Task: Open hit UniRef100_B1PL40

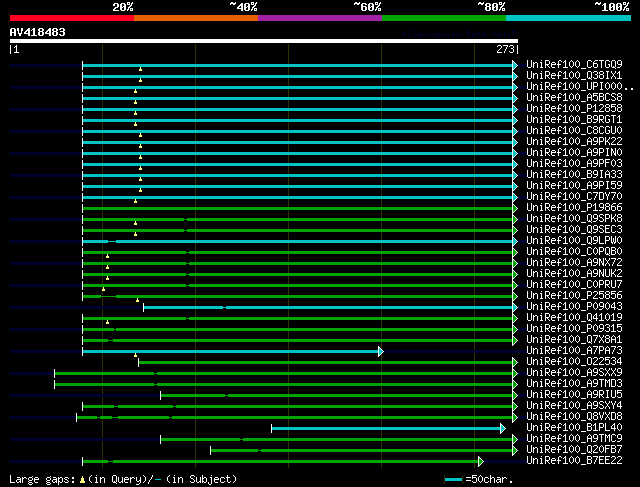Action: (x=574, y=428)
